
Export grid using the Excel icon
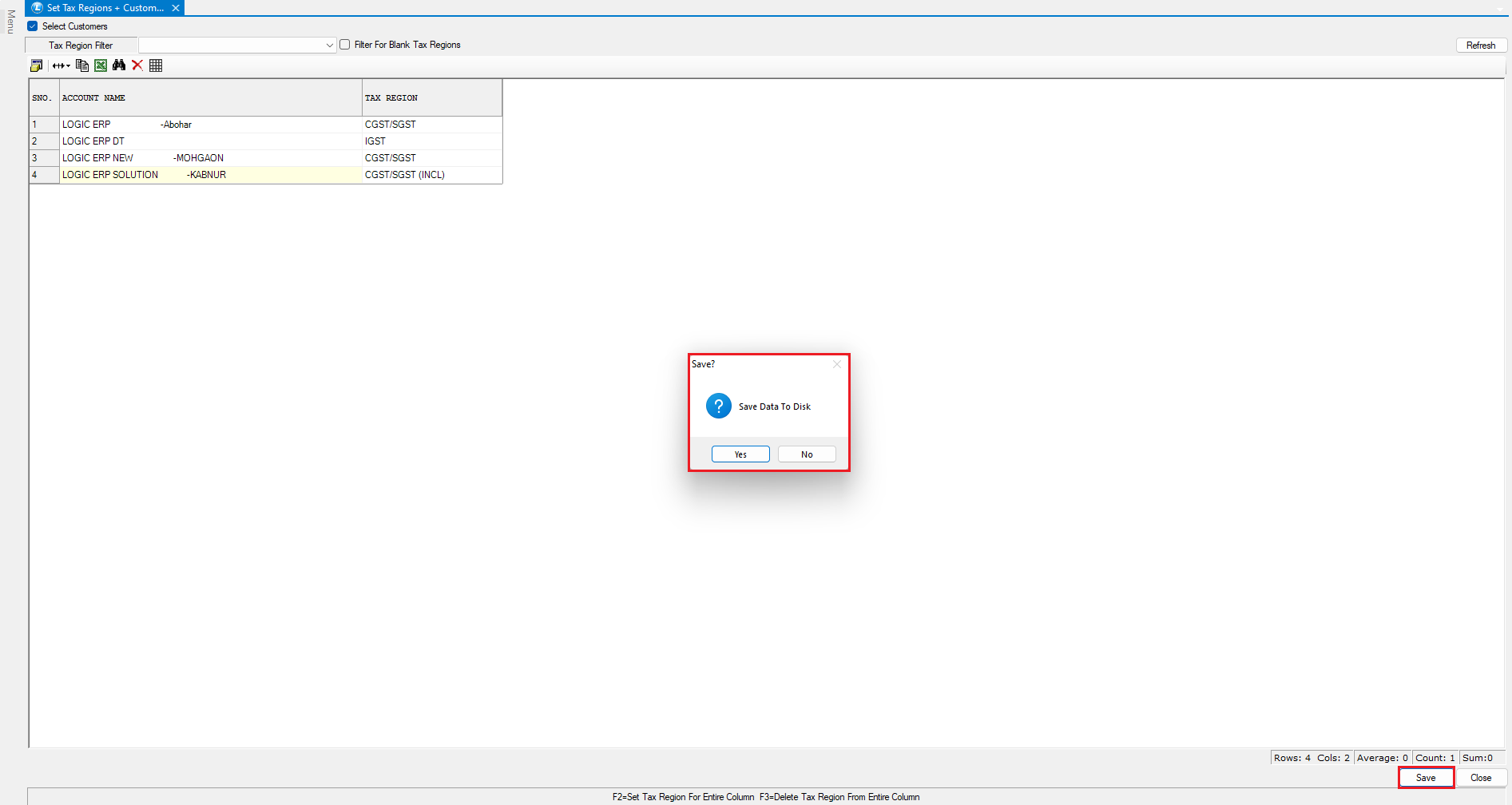tap(101, 65)
